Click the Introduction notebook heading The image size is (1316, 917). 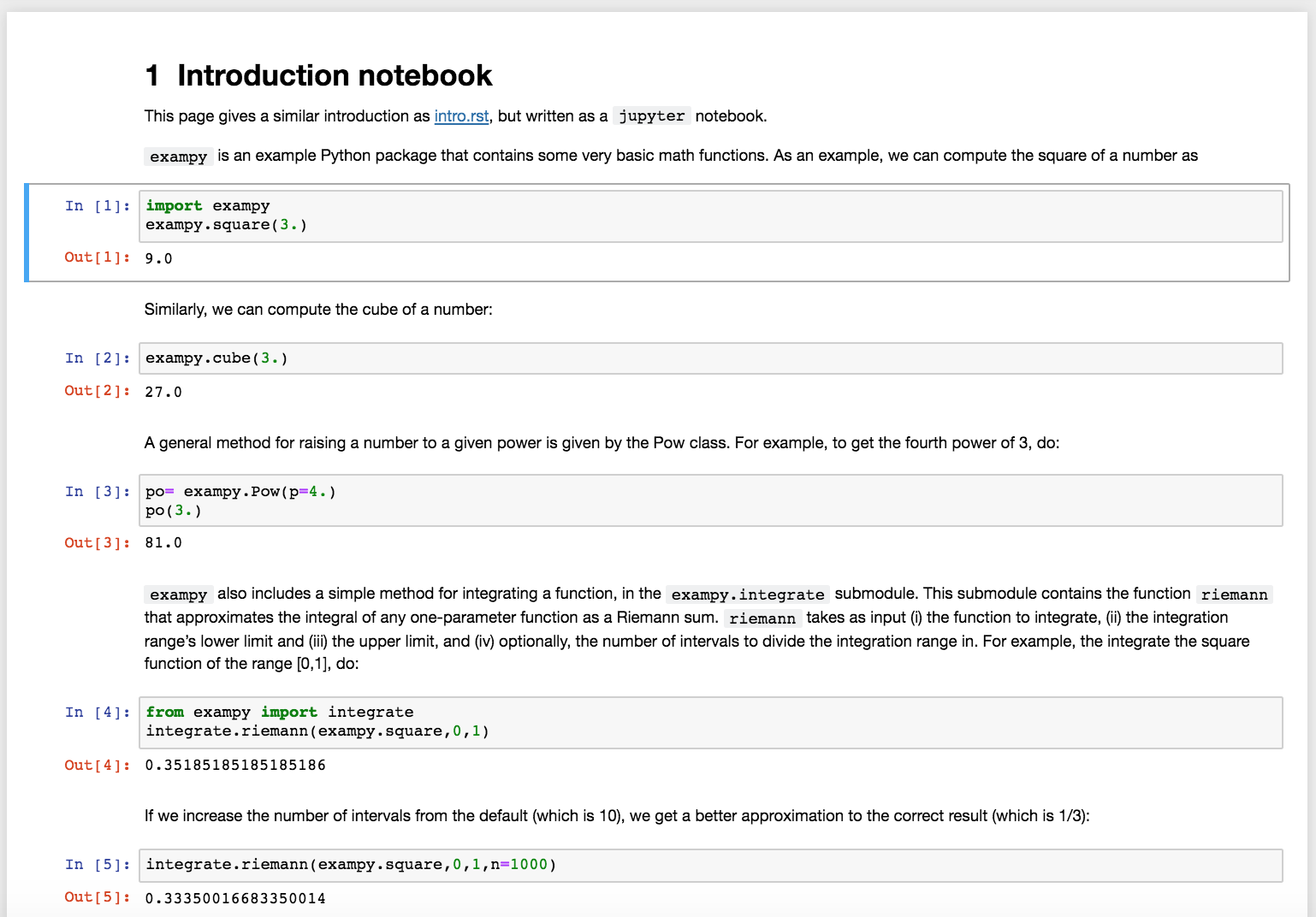coord(318,75)
